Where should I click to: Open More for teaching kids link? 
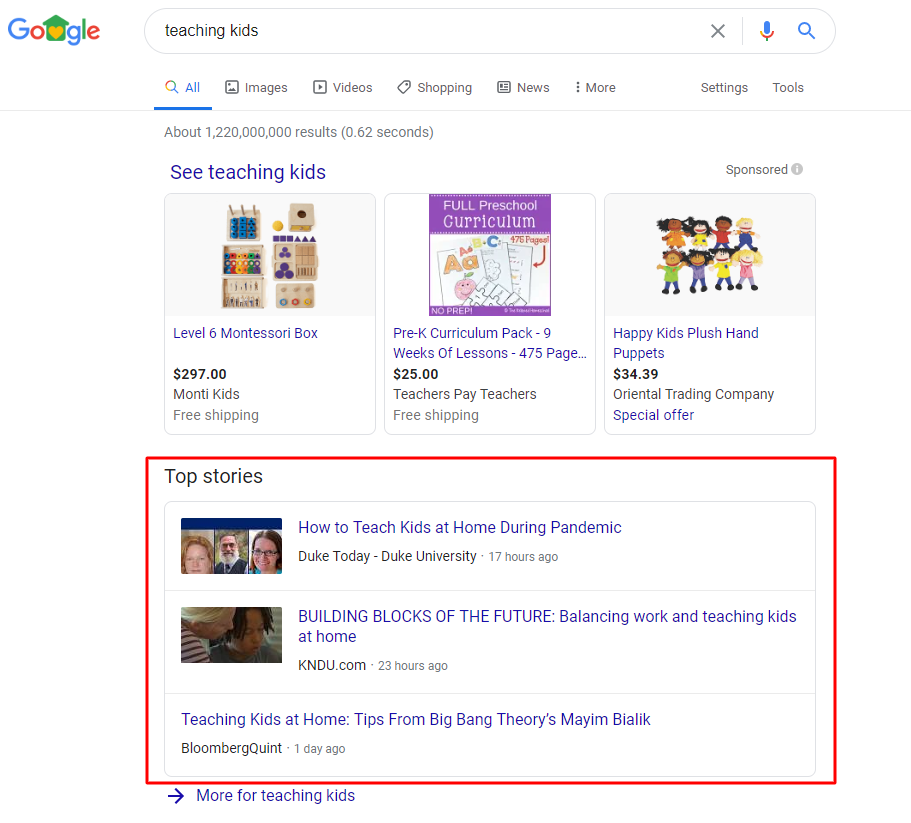275,796
